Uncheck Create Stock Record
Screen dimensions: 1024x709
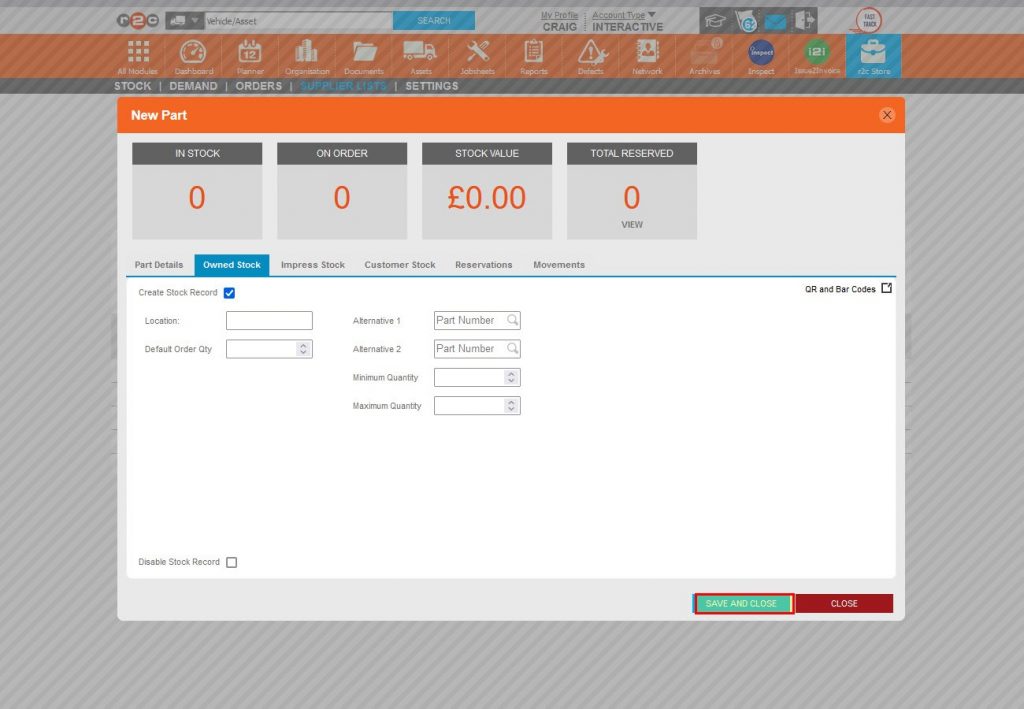tap(228, 292)
